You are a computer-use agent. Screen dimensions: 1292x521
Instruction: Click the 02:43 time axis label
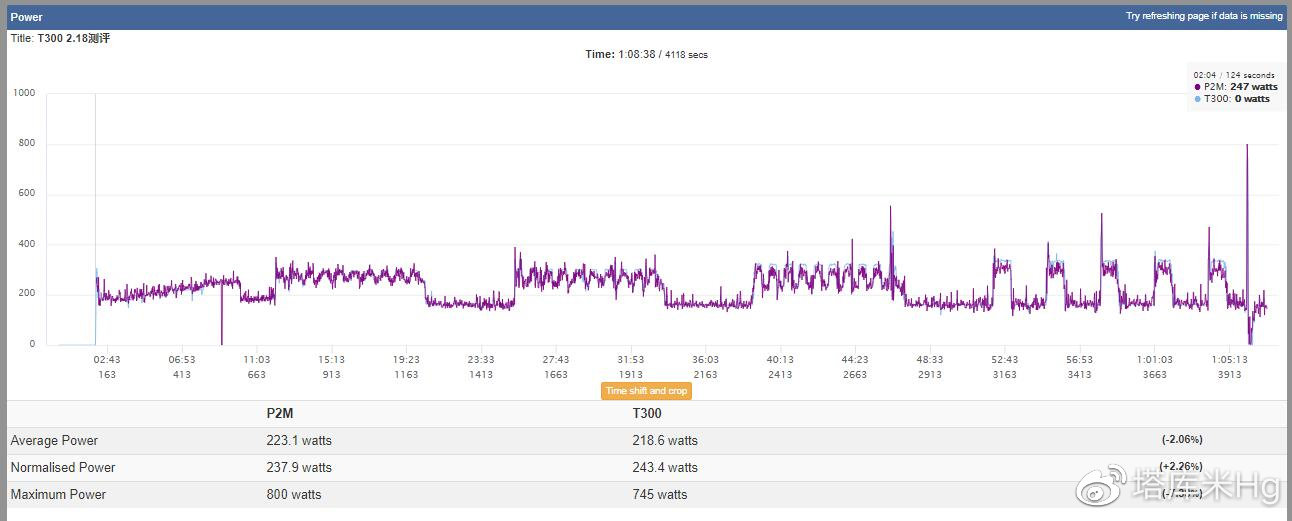point(107,360)
